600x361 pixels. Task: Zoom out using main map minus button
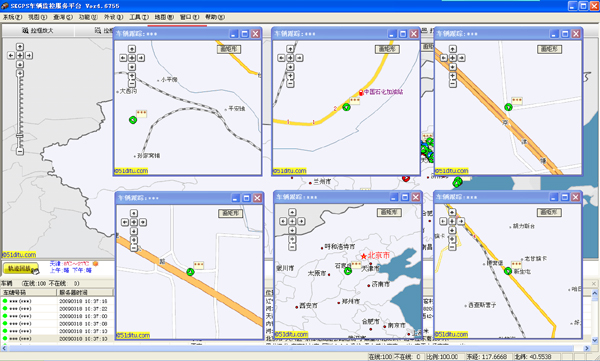tap(20, 152)
